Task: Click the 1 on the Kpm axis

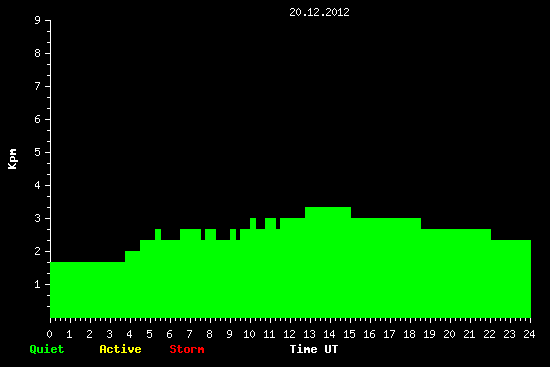Action: click(38, 284)
